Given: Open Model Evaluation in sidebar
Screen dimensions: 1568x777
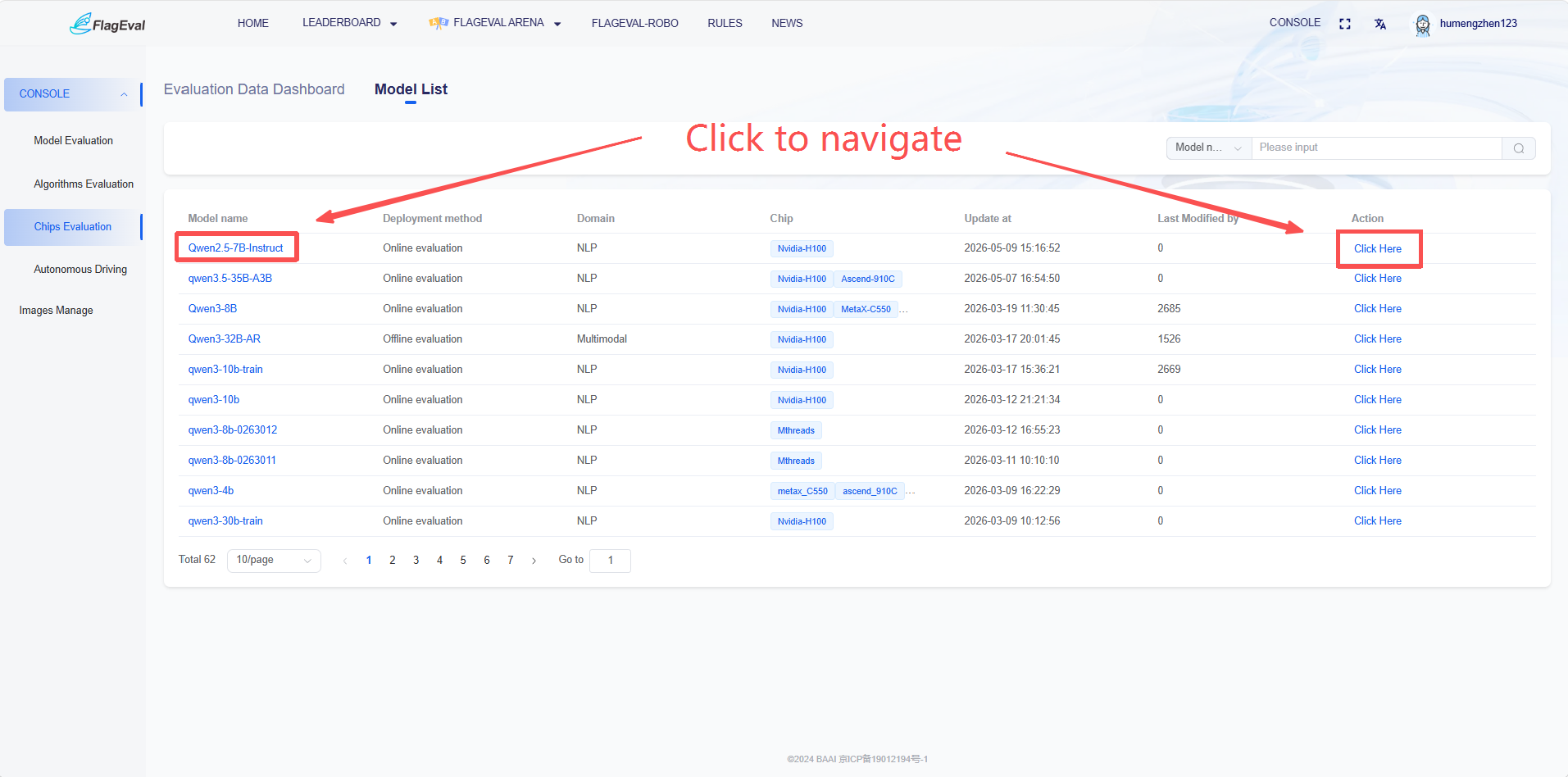Looking at the screenshot, I should point(74,141).
